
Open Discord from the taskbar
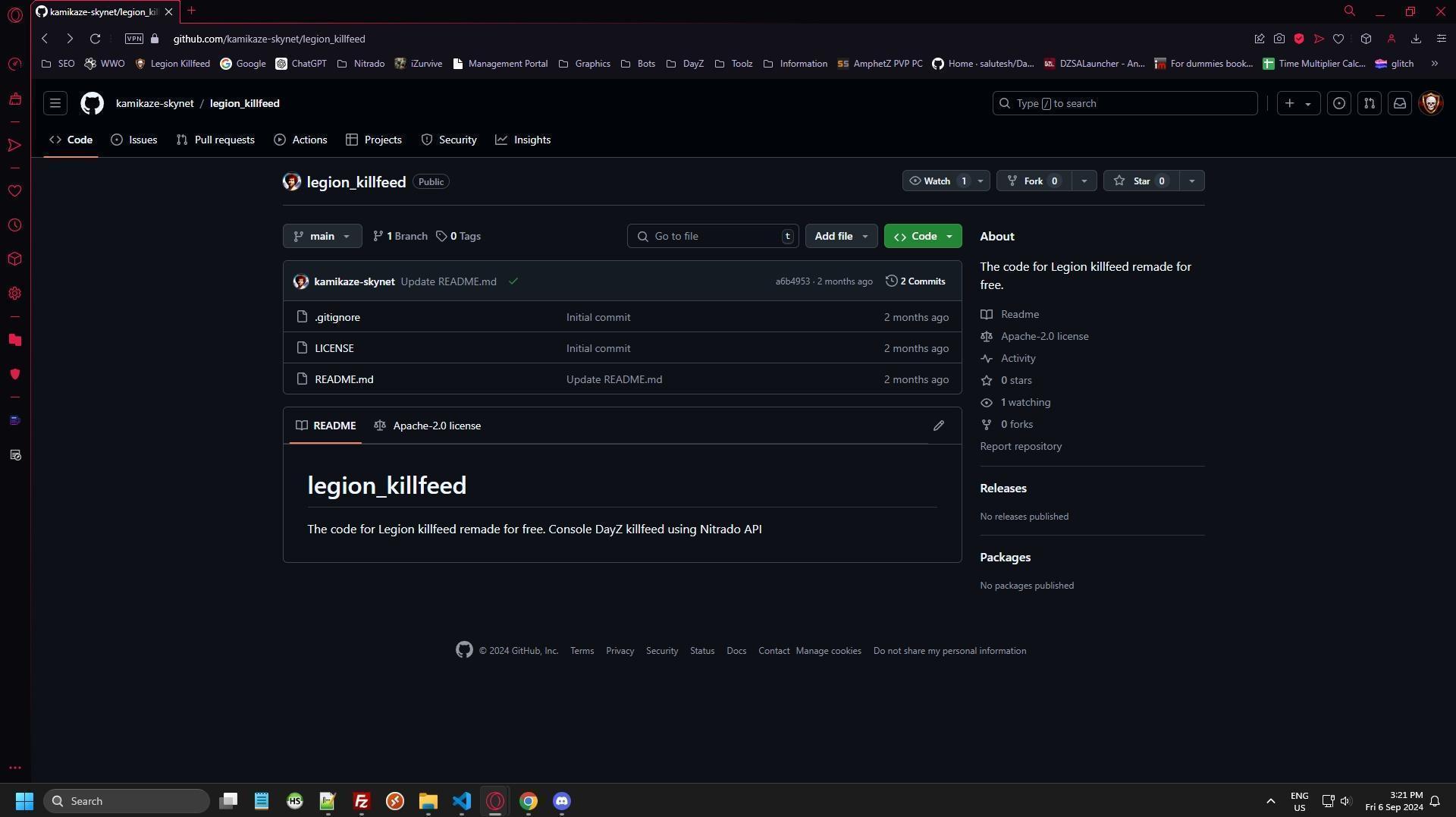pos(562,801)
